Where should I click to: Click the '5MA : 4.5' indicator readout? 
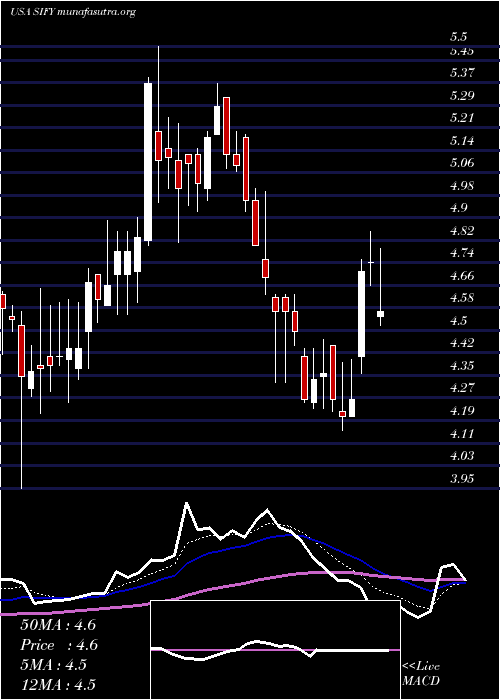(x=55, y=665)
